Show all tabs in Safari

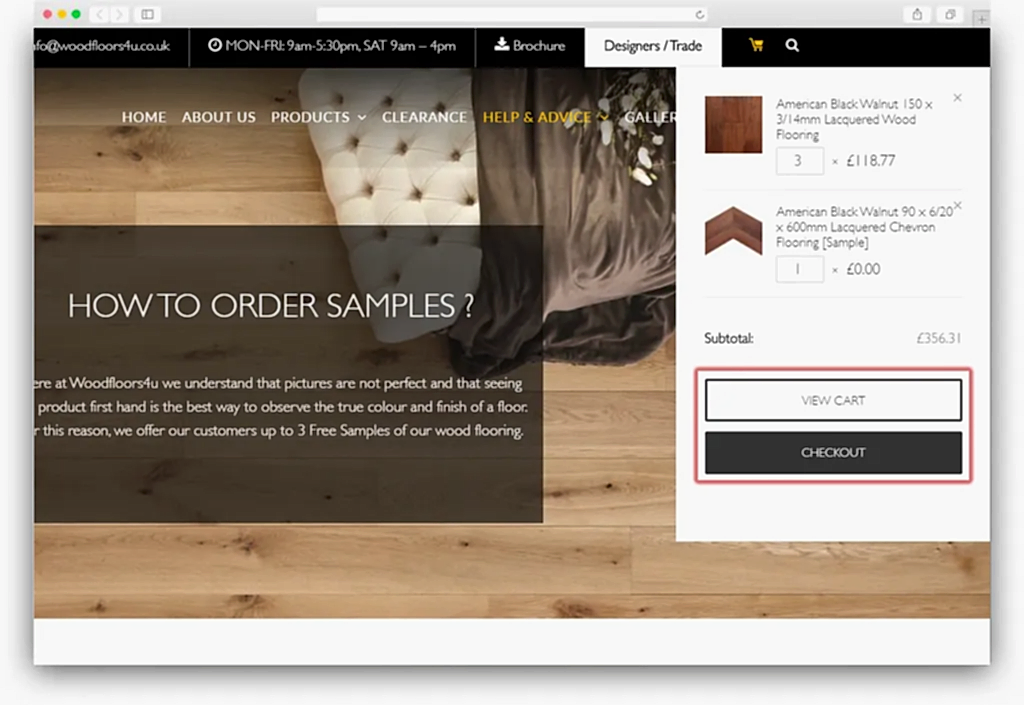coord(950,14)
